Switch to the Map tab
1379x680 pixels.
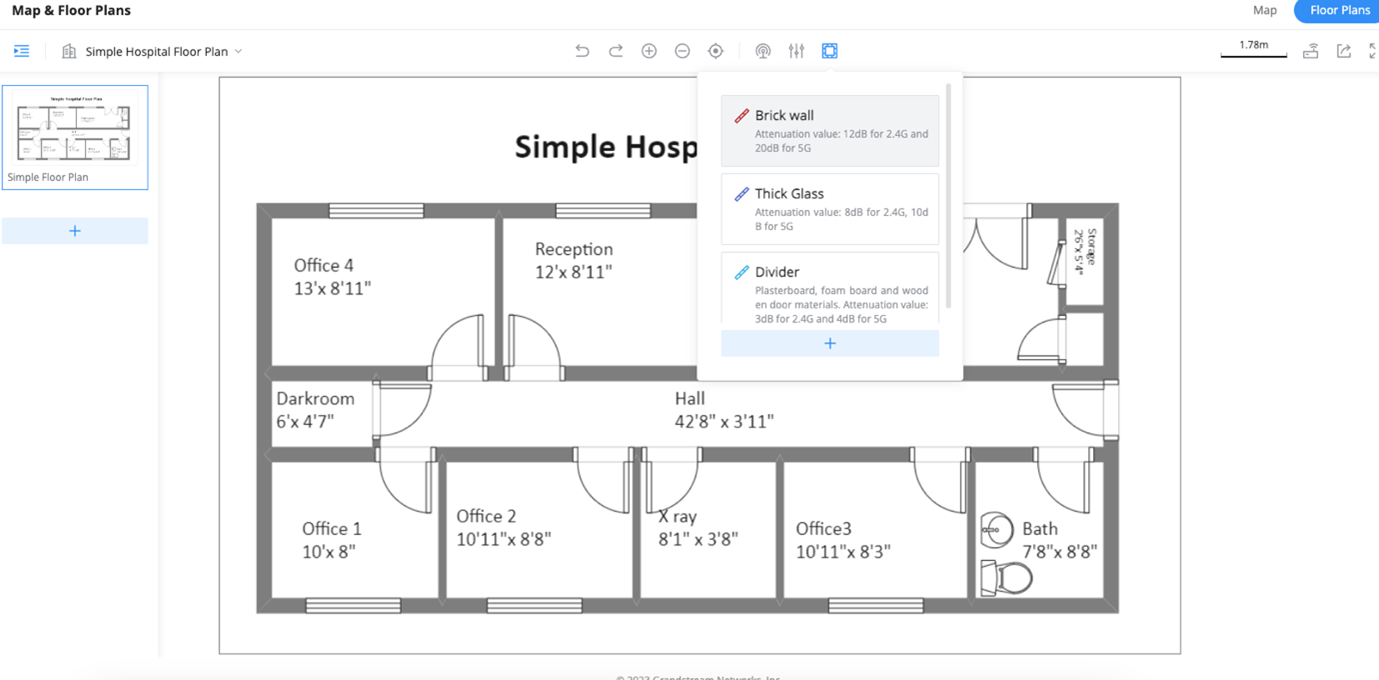(x=1264, y=10)
